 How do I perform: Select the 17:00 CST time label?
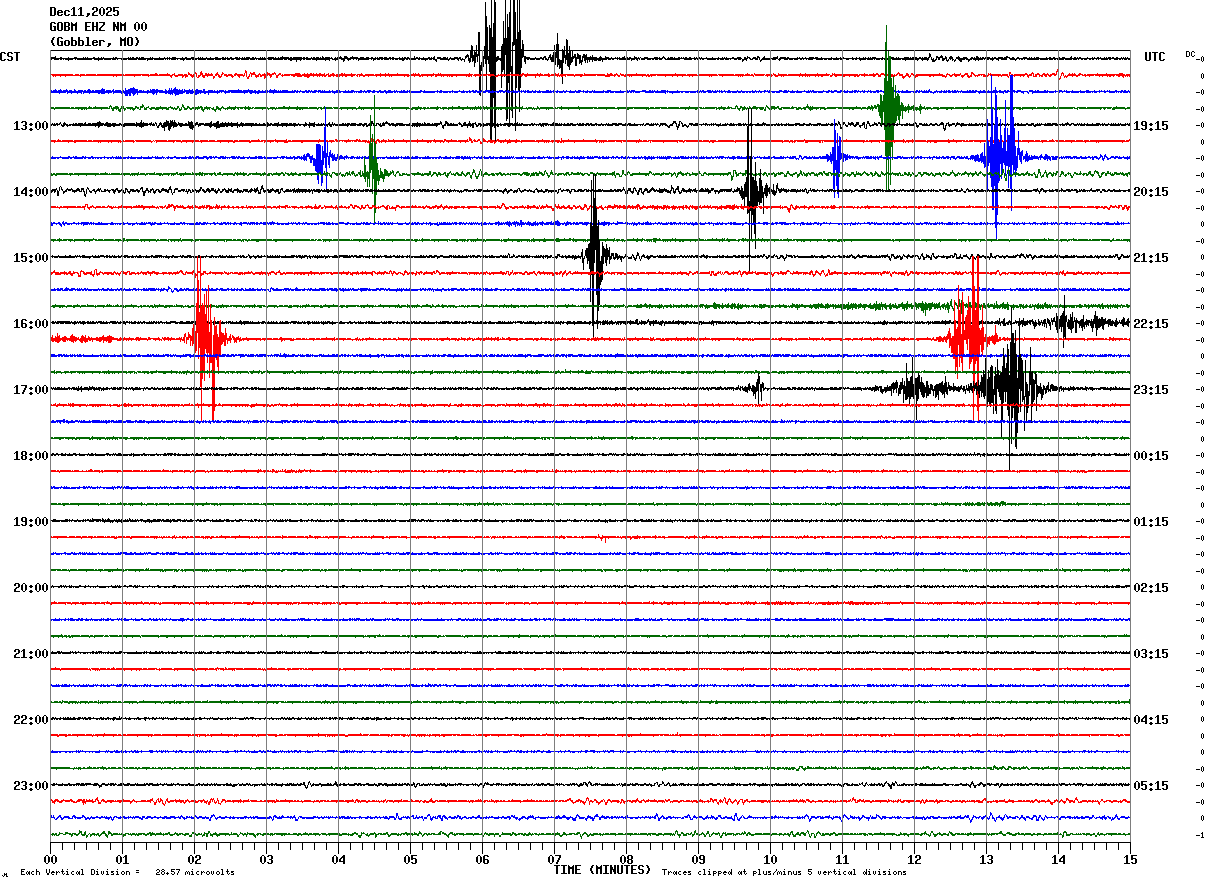tap(30, 390)
